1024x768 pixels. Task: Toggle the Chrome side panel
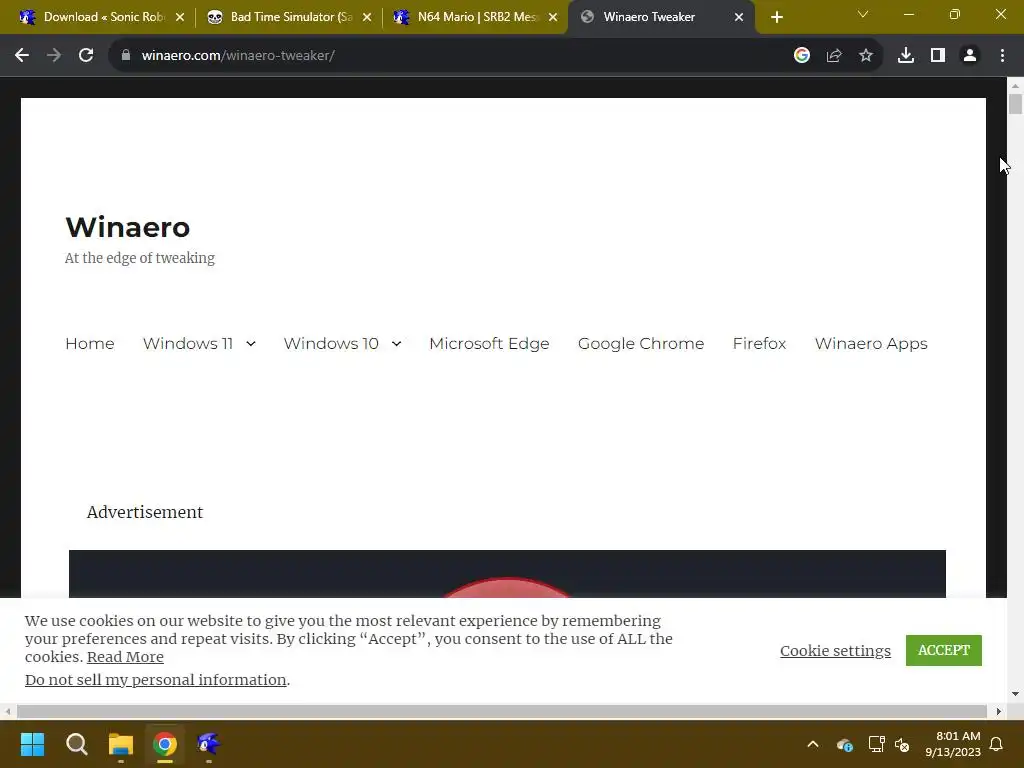point(938,56)
